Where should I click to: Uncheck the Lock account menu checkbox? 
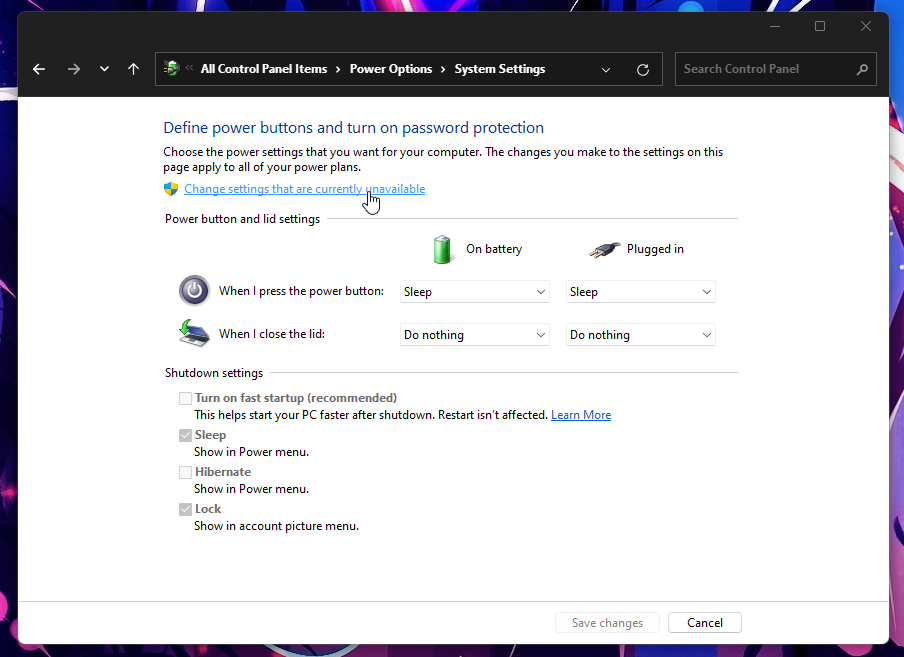point(185,509)
